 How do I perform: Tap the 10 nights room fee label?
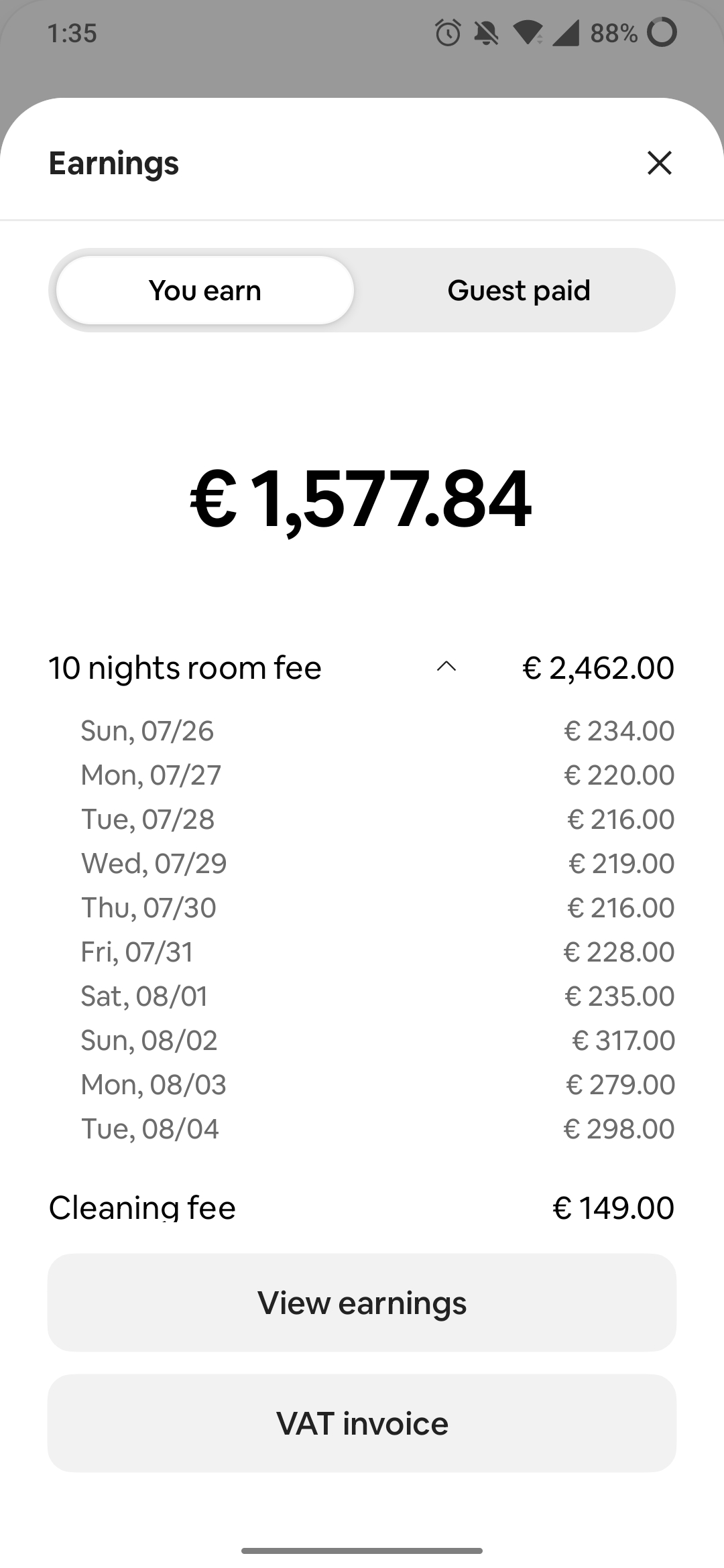pos(185,668)
